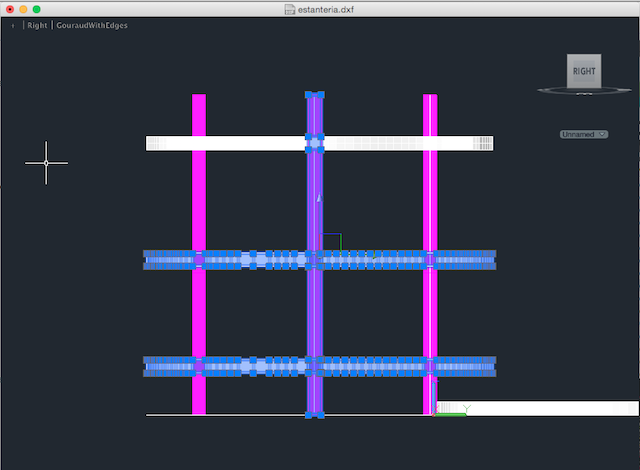Click the bottom grip of selected center post

tap(315, 415)
